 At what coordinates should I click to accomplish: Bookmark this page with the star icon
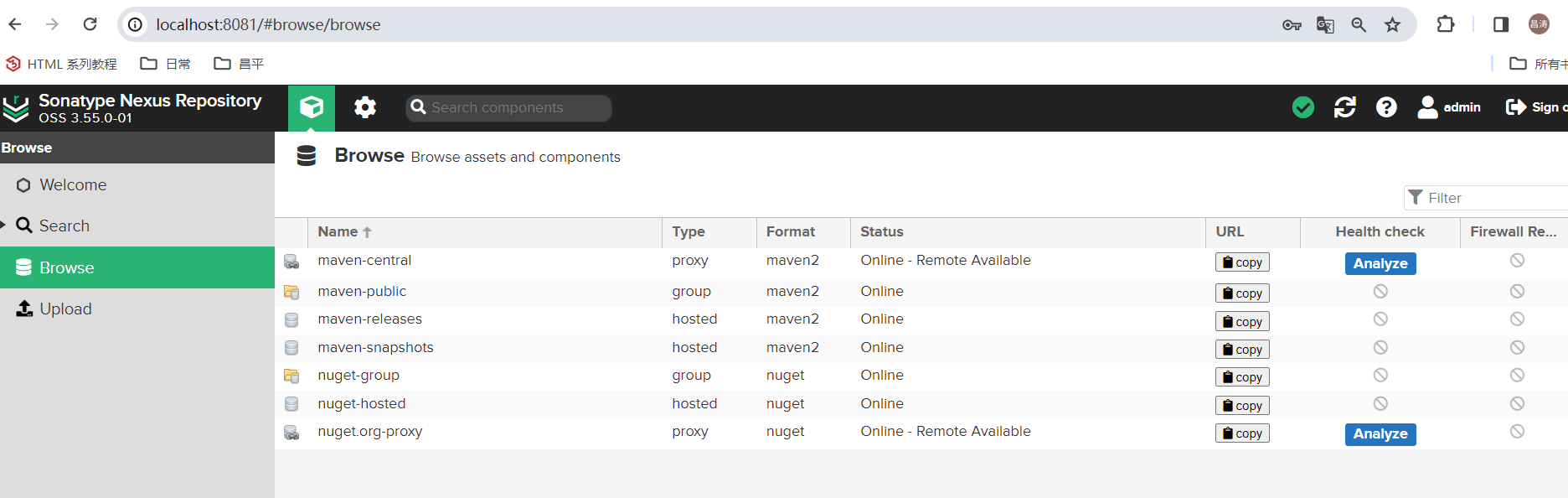point(1392,24)
